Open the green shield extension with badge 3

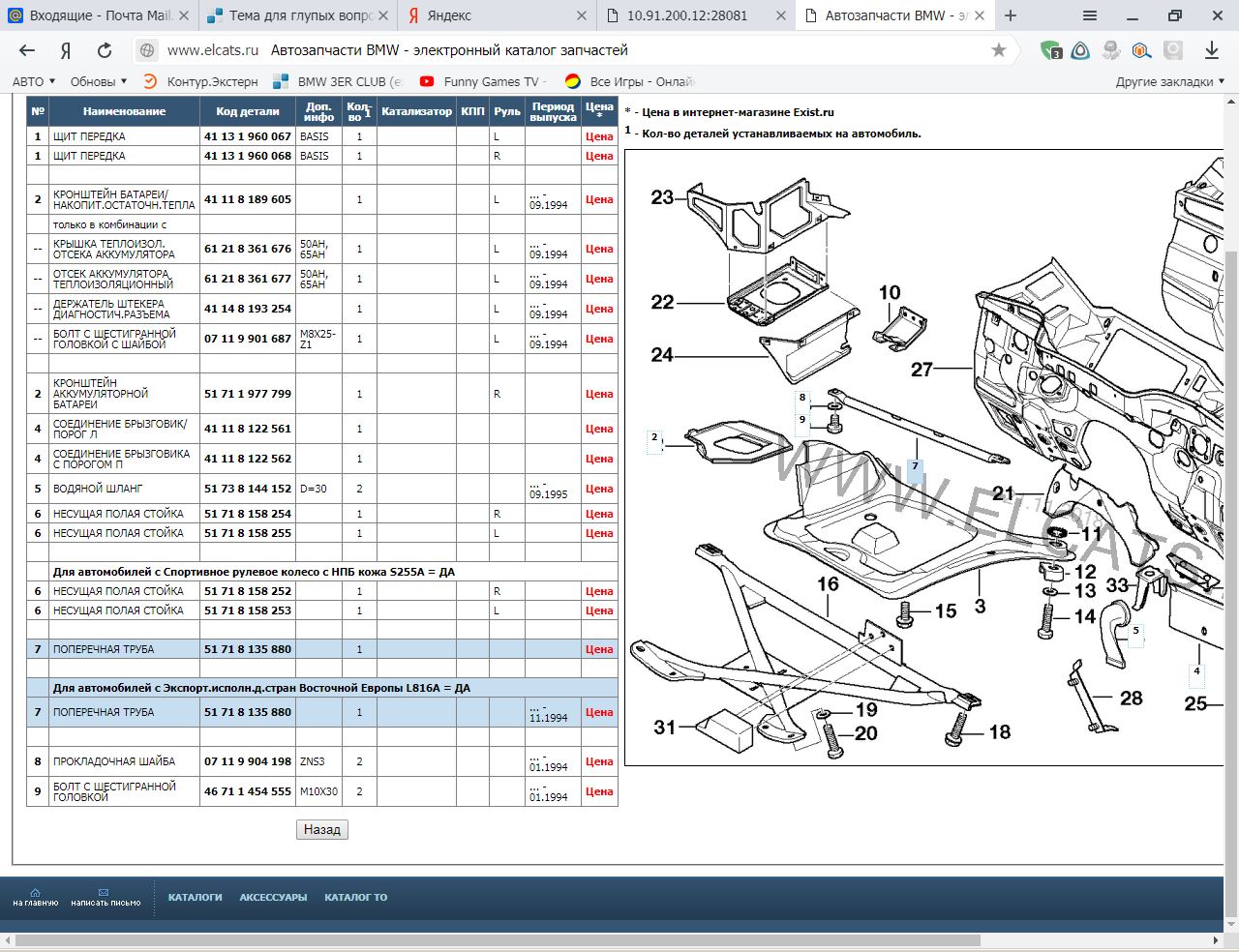click(1051, 50)
